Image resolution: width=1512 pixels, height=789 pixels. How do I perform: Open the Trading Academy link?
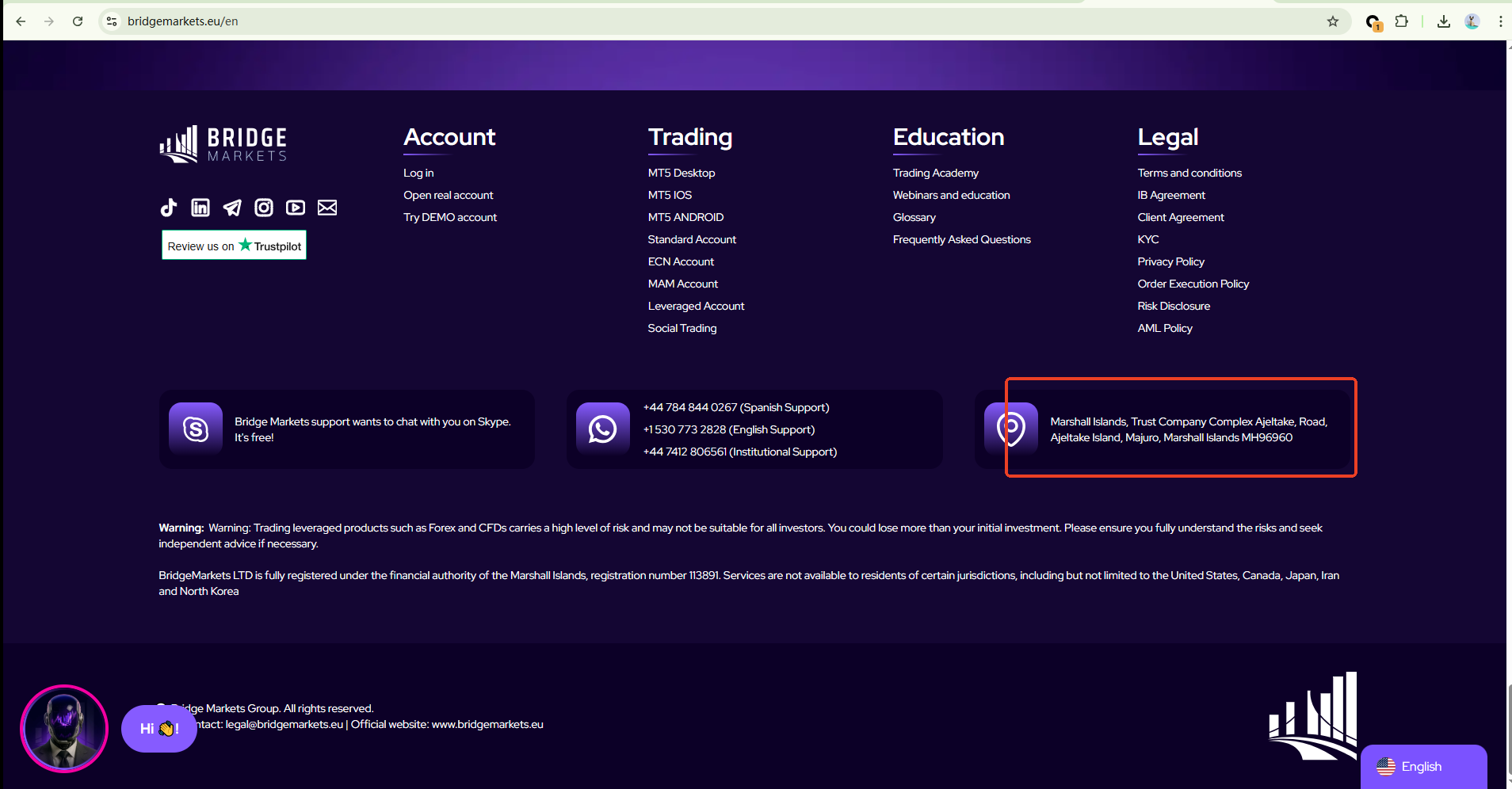coord(936,173)
